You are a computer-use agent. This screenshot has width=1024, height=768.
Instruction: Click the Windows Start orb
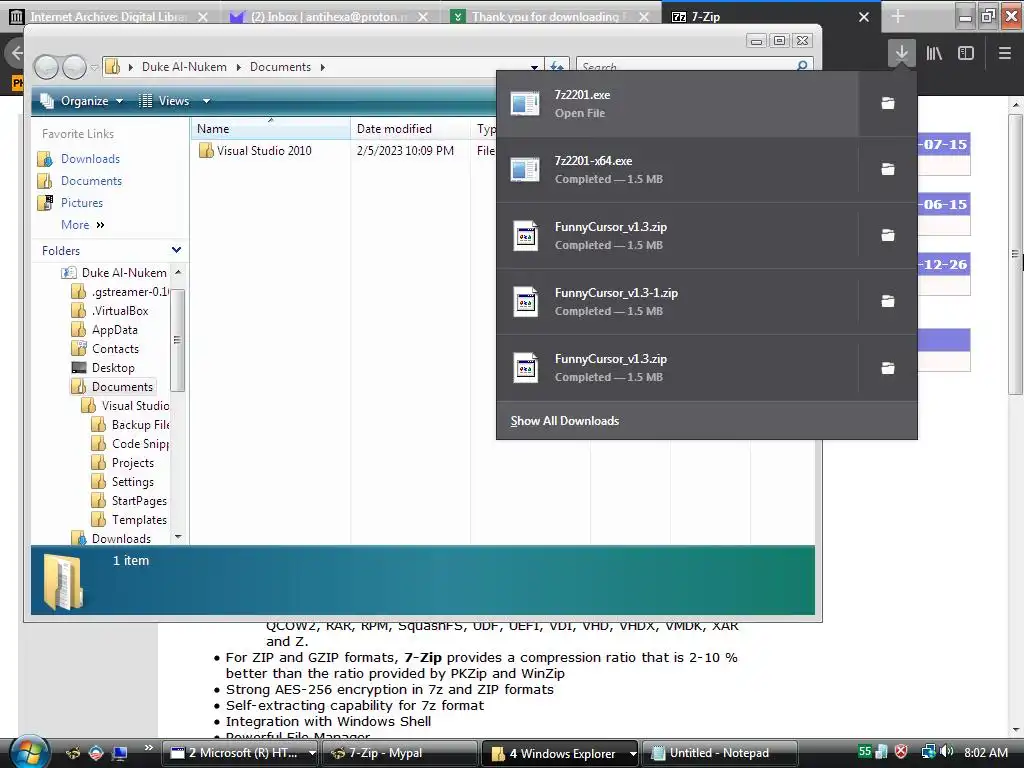pyautogui.click(x=29, y=751)
